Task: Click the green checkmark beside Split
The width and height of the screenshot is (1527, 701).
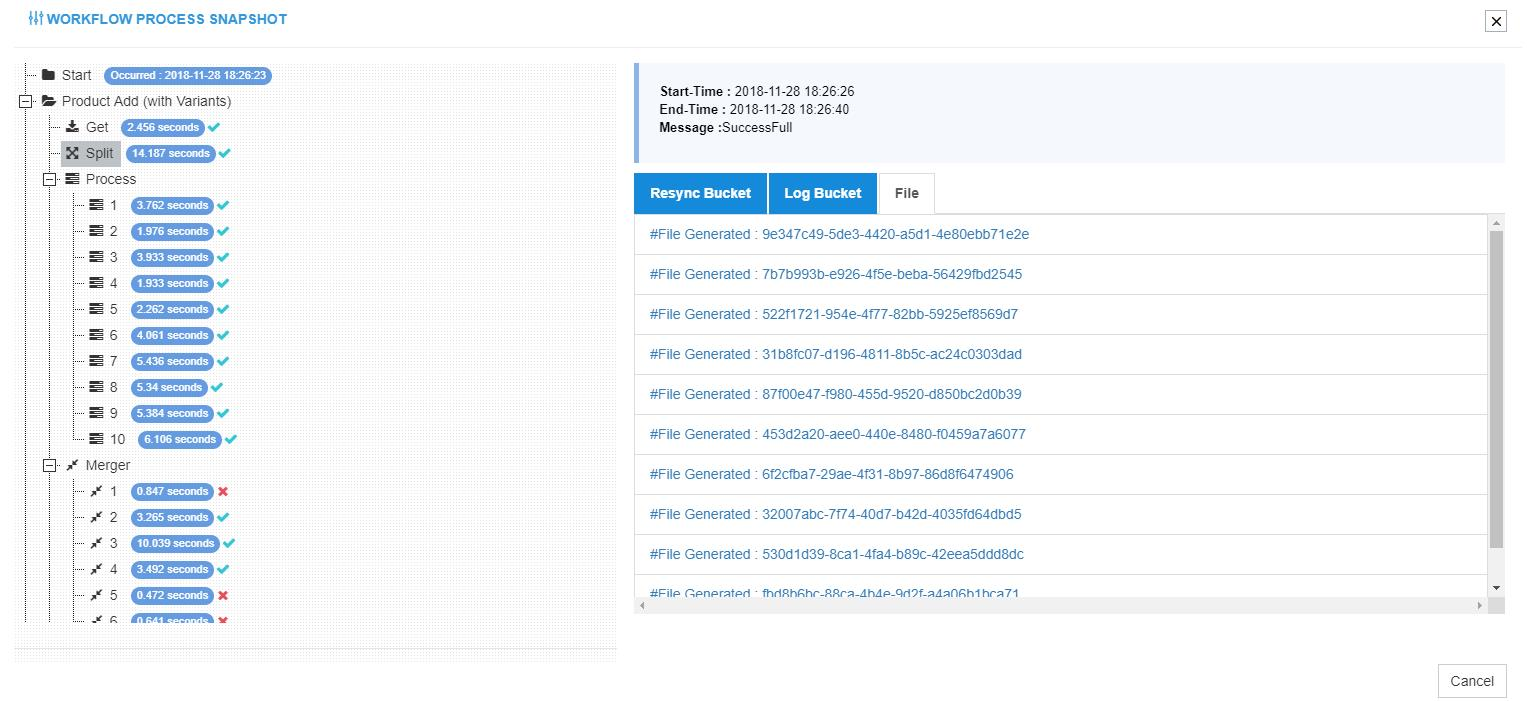Action: coord(225,153)
